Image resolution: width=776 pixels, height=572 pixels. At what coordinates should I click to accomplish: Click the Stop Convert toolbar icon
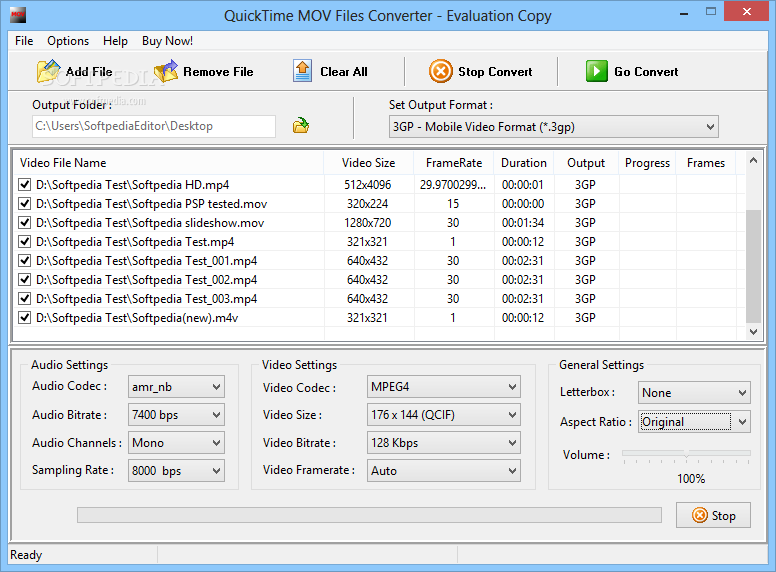pyautogui.click(x=440, y=71)
